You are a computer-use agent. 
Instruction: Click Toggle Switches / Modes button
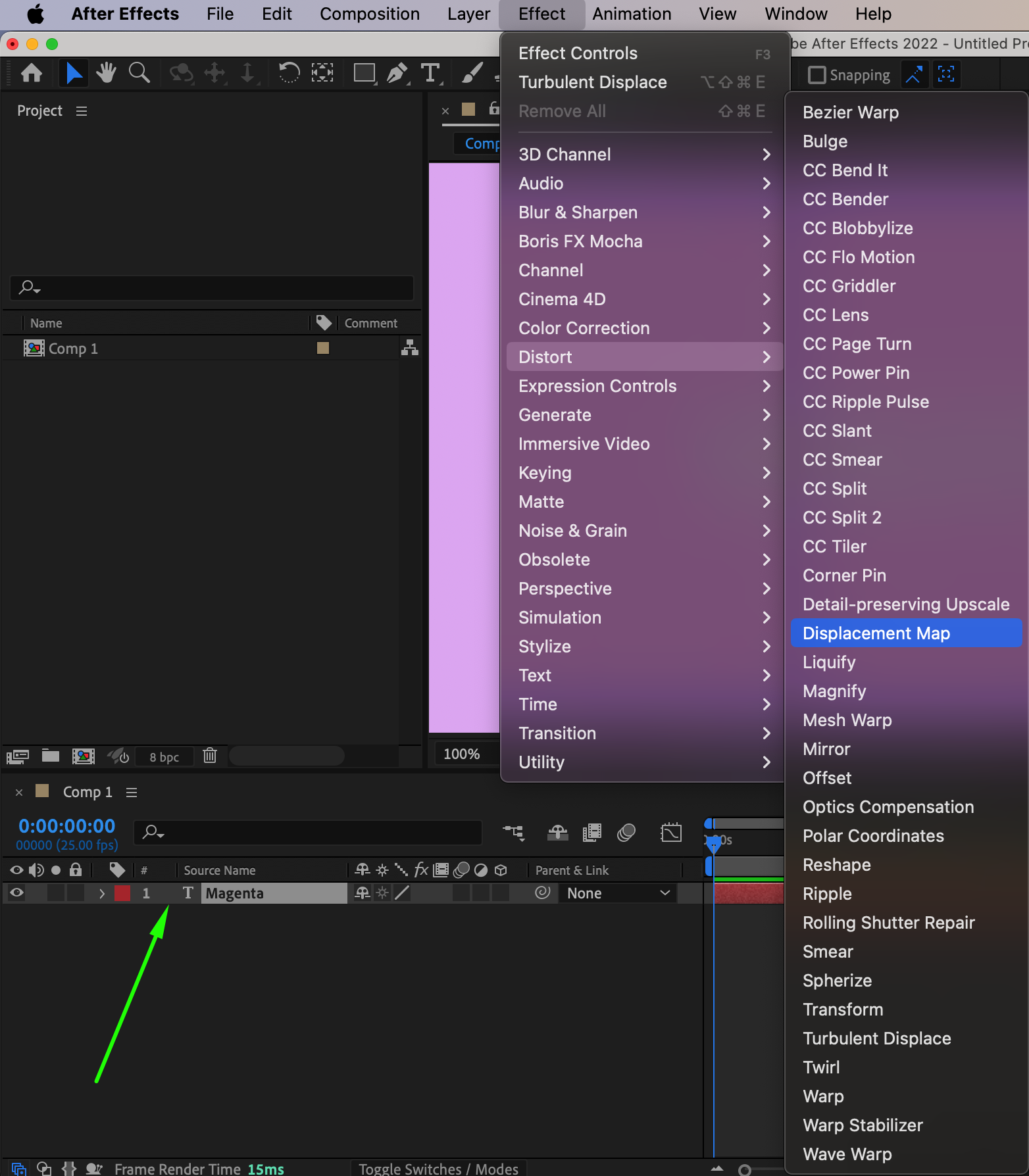click(438, 1169)
